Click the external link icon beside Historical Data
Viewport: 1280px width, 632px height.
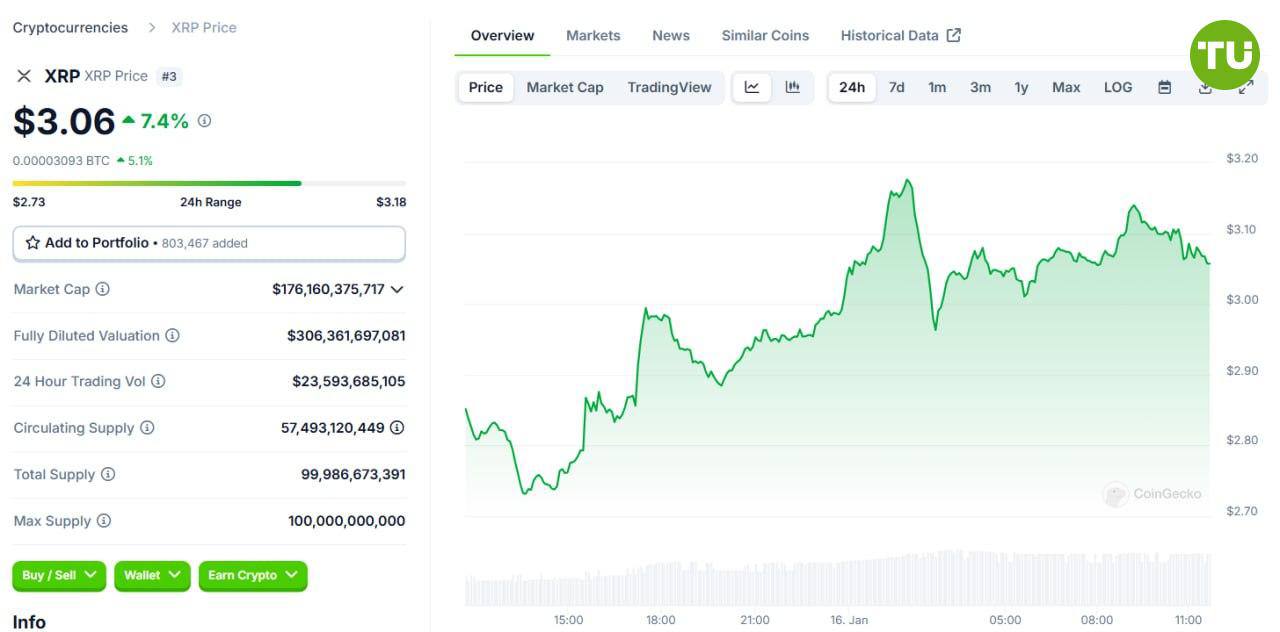[954, 35]
